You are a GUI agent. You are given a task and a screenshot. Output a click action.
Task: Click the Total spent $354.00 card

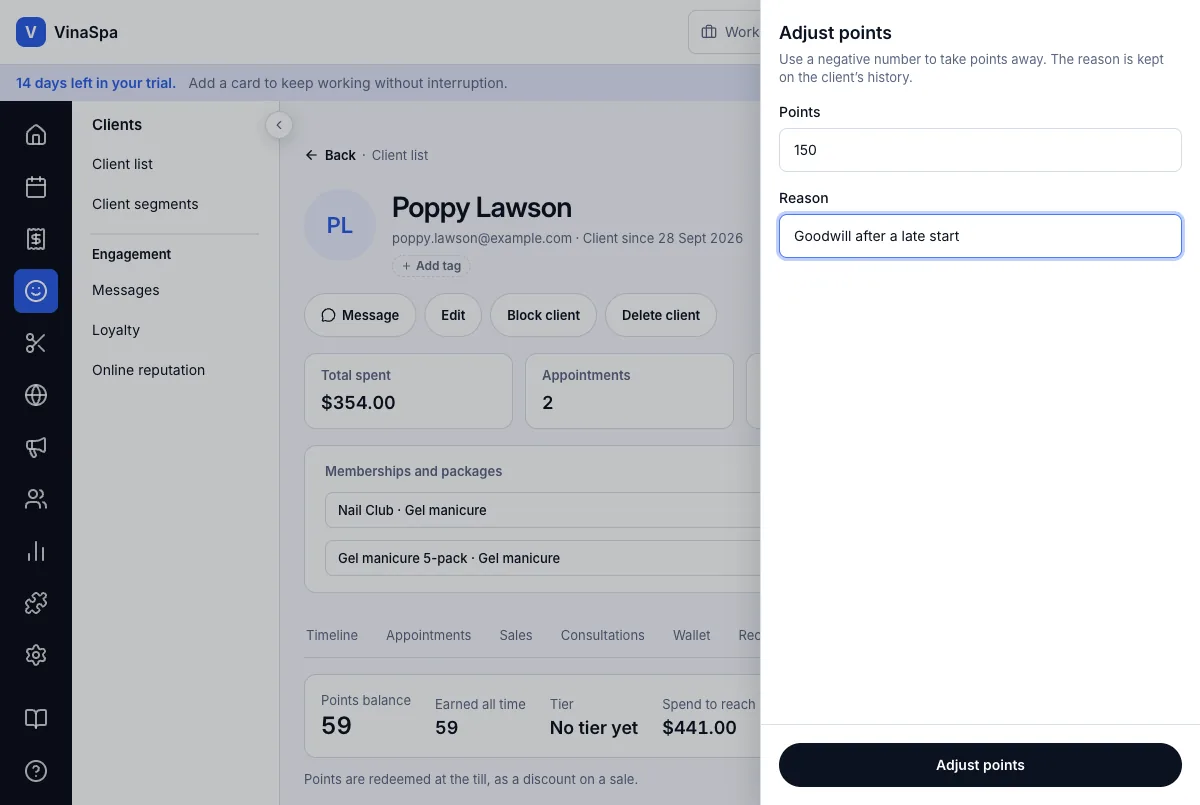[408, 391]
